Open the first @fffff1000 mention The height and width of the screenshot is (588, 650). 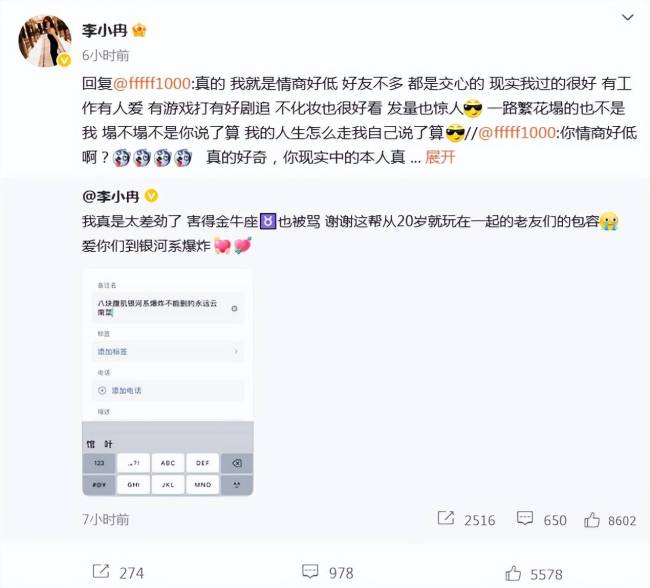coord(152,84)
